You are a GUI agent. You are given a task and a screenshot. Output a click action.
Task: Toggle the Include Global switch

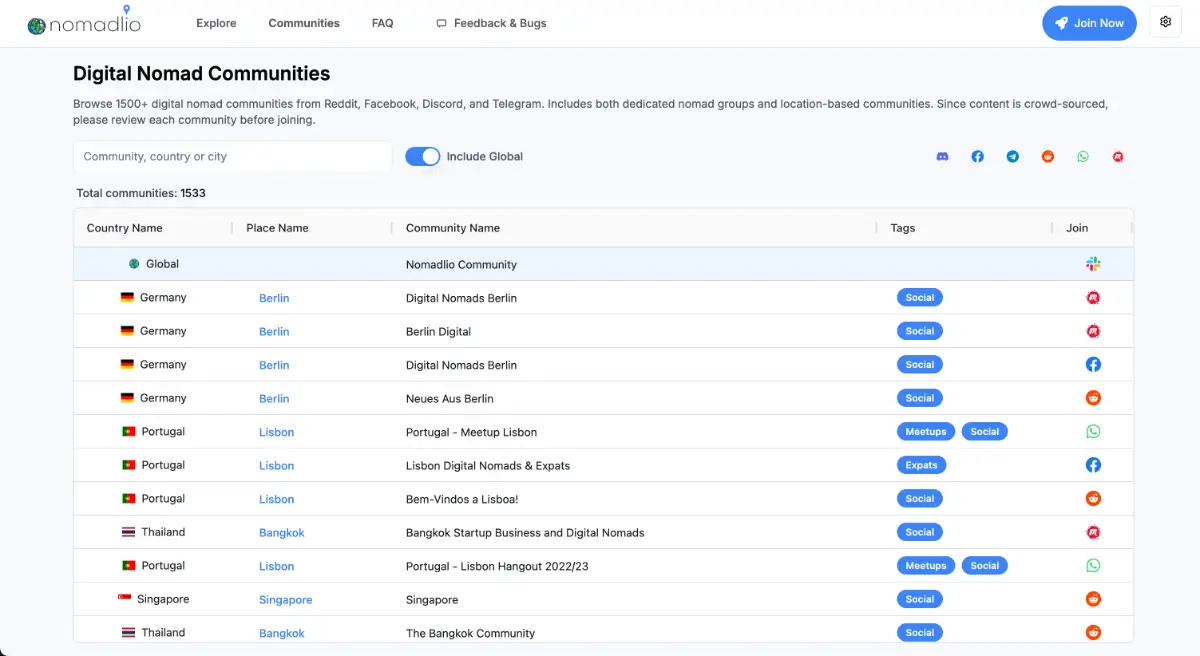422,156
